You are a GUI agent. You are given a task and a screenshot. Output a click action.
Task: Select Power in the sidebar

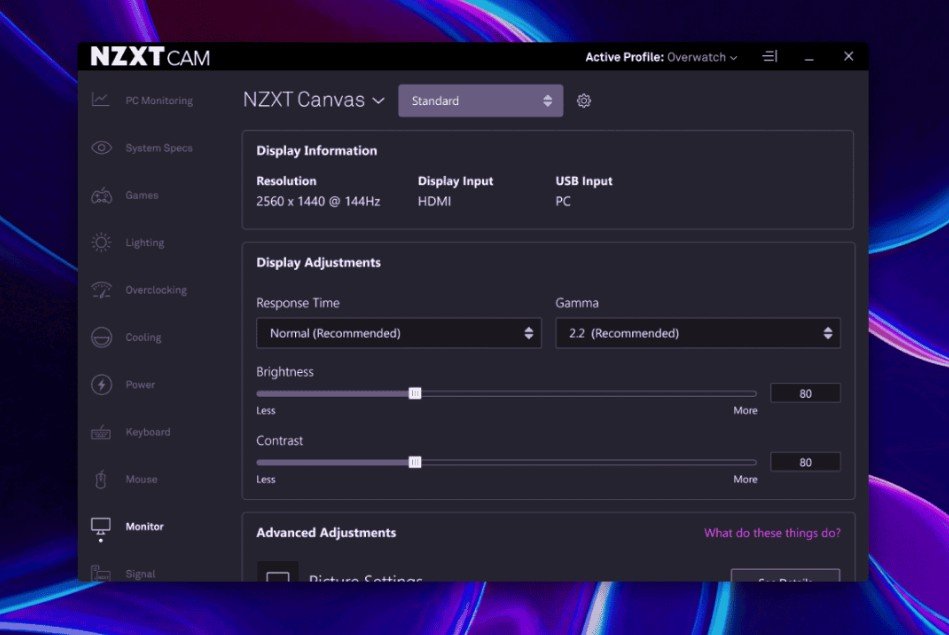(x=140, y=384)
